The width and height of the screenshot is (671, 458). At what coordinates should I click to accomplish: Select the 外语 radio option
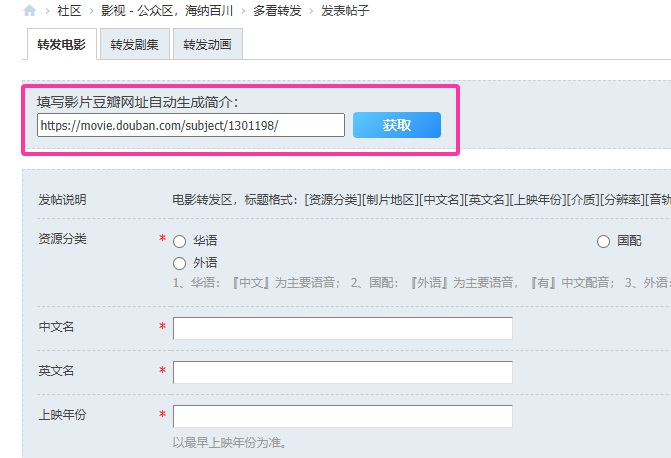(x=180, y=263)
